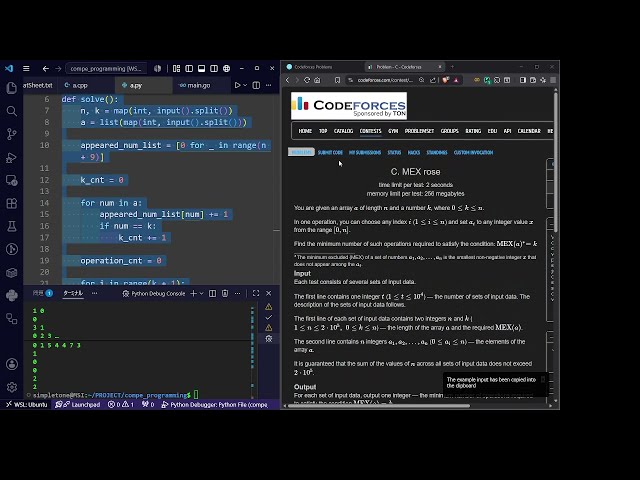Select the checkmark terminal entry in list
Image resolution: width=640 pixels, height=480 pixels.
pos(269,317)
